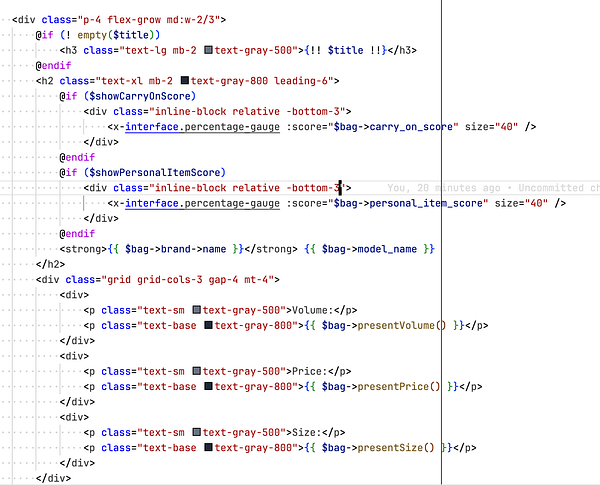The image size is (600, 485).
Task: Click the '$showCarryOnScore' variable
Action: pos(140,96)
